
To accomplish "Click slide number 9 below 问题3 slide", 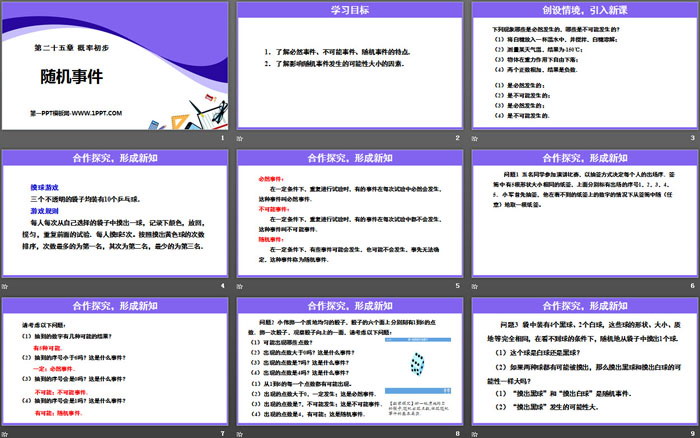I will [692, 434].
